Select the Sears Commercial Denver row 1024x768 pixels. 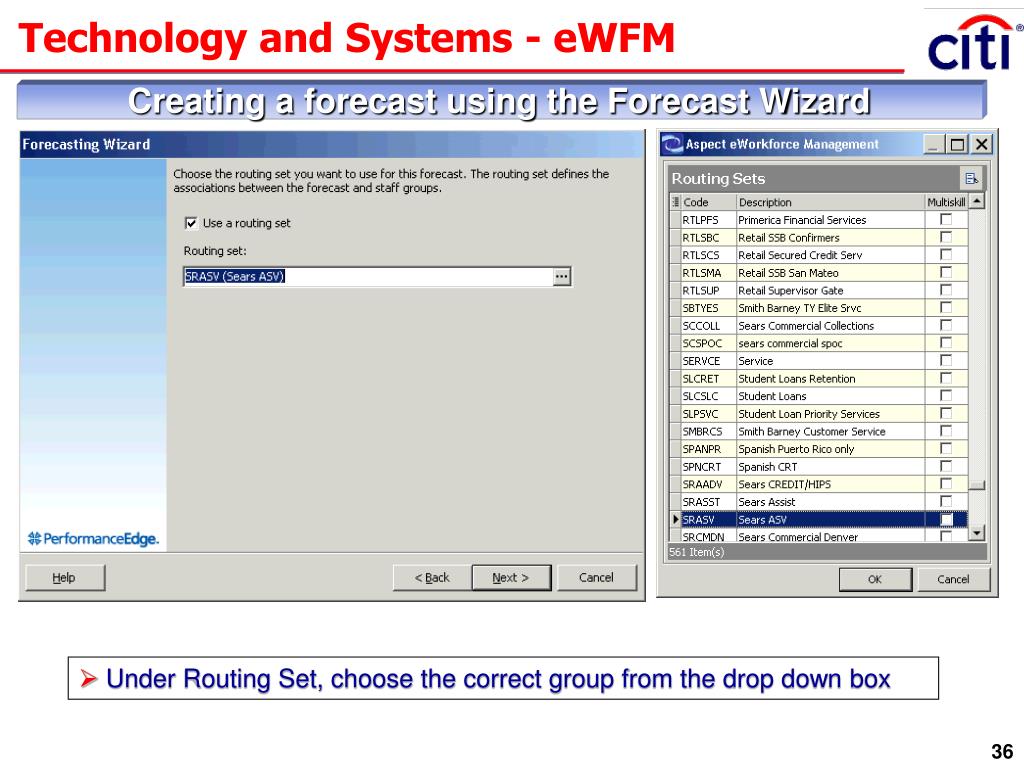(819, 536)
